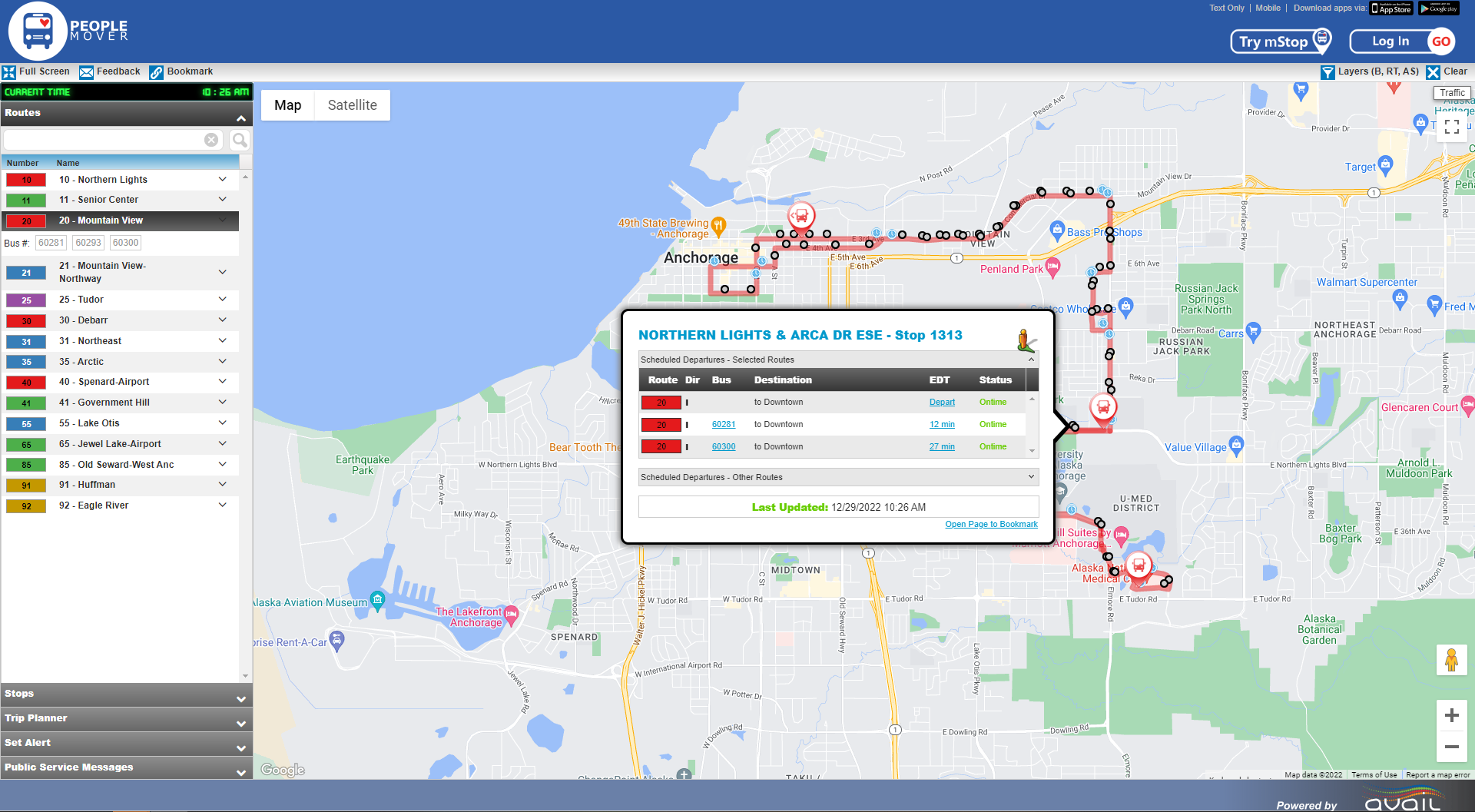This screenshot has width=1475, height=812.
Task: Open the Layers filter icon
Action: click(1327, 72)
